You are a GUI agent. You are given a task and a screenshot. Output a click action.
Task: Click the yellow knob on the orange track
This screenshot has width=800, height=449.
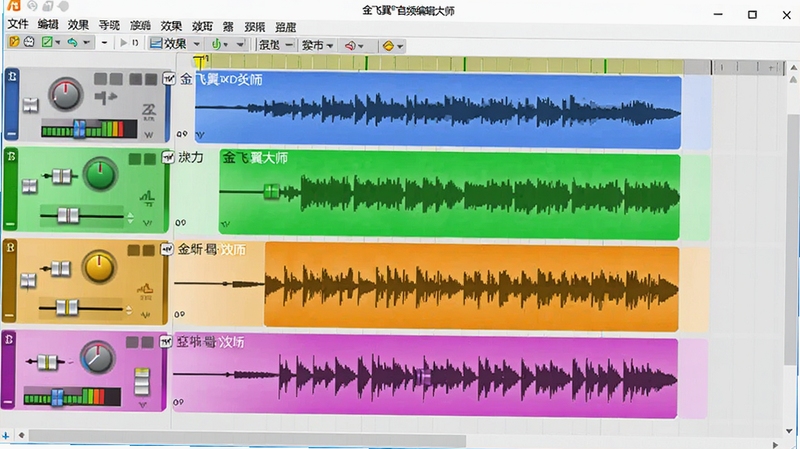tap(99, 267)
